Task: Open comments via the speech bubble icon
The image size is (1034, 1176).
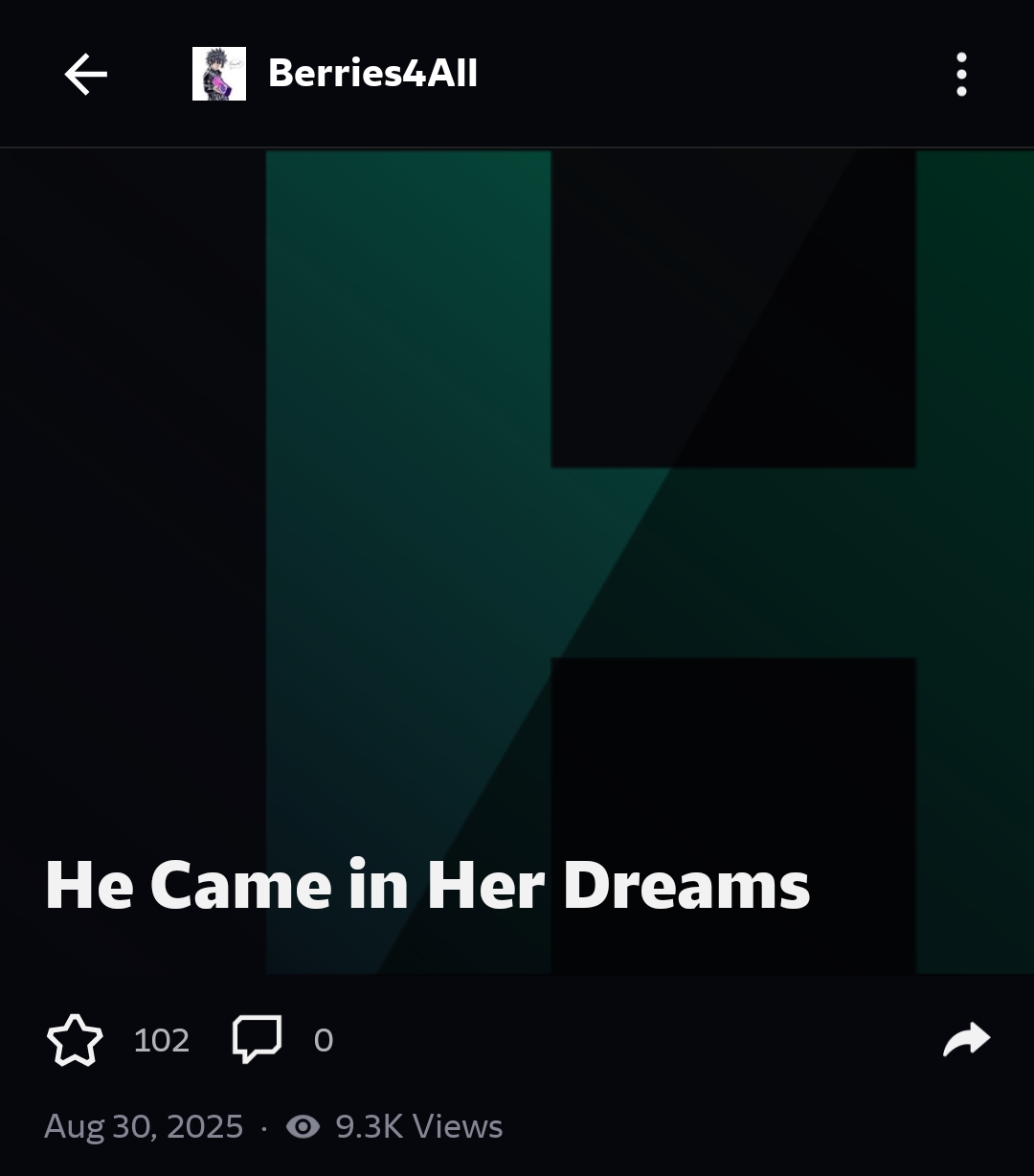Action: 258,1039
